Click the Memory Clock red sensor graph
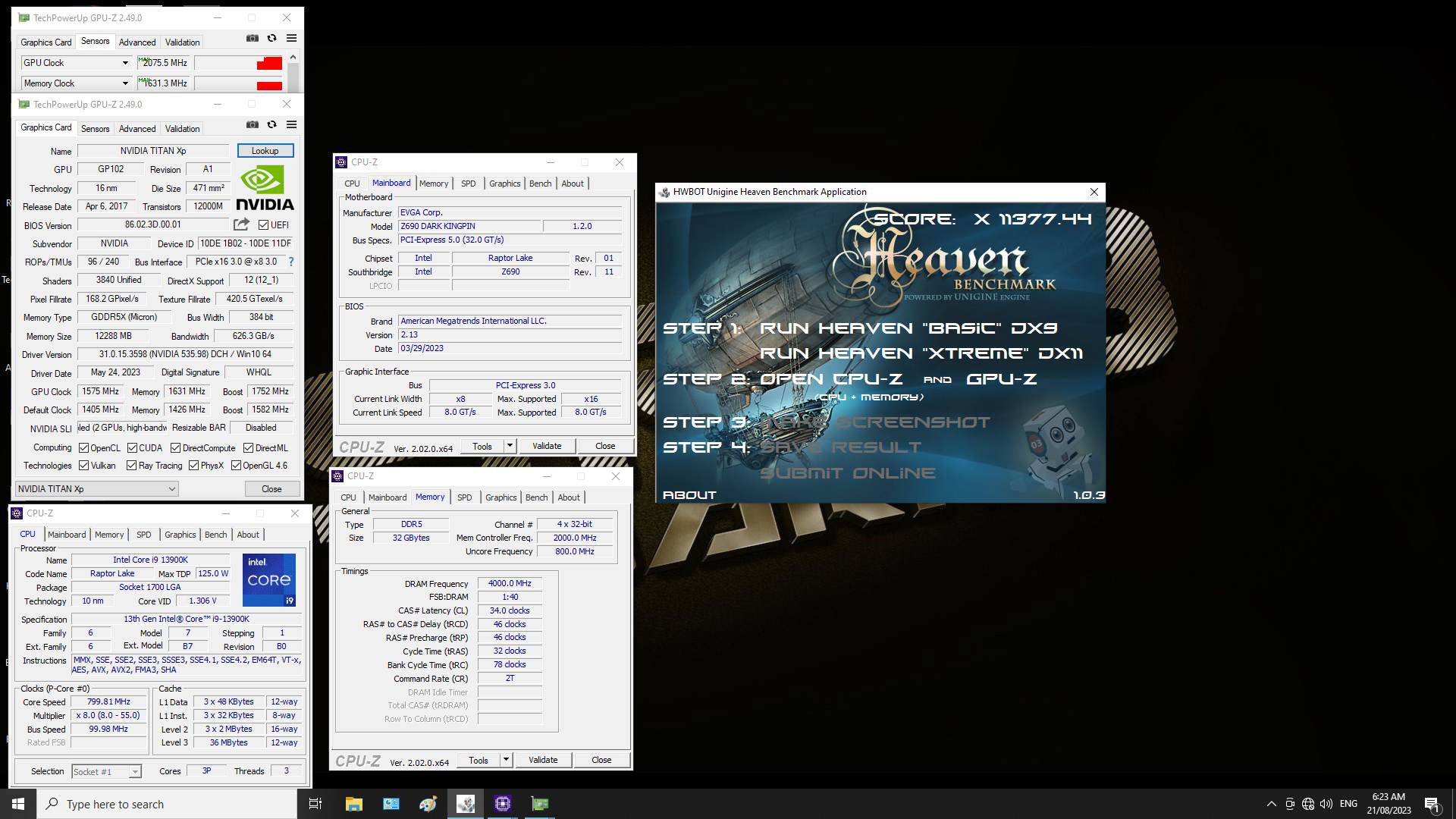This screenshot has height=819, width=1456. [x=239, y=83]
